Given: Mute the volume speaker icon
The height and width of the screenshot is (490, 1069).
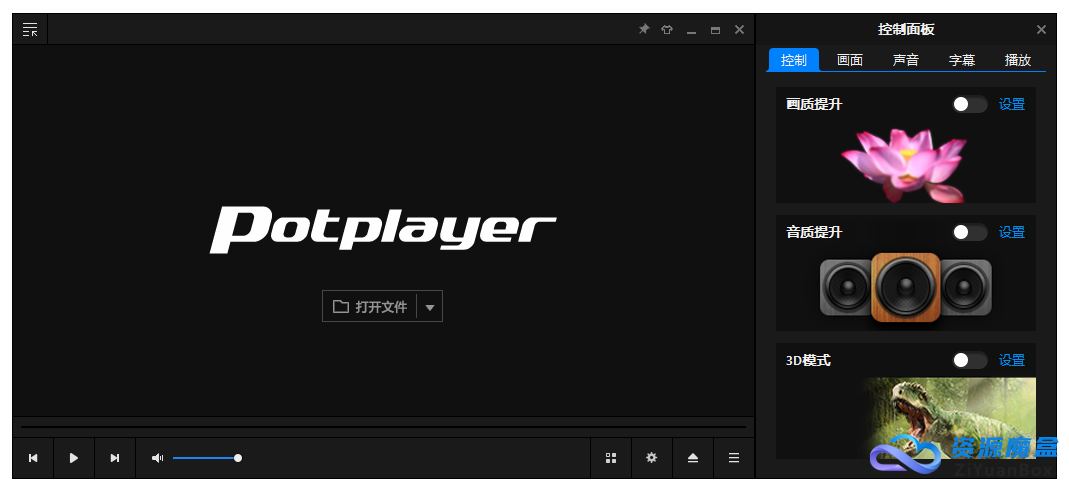Looking at the screenshot, I should coord(157,458).
